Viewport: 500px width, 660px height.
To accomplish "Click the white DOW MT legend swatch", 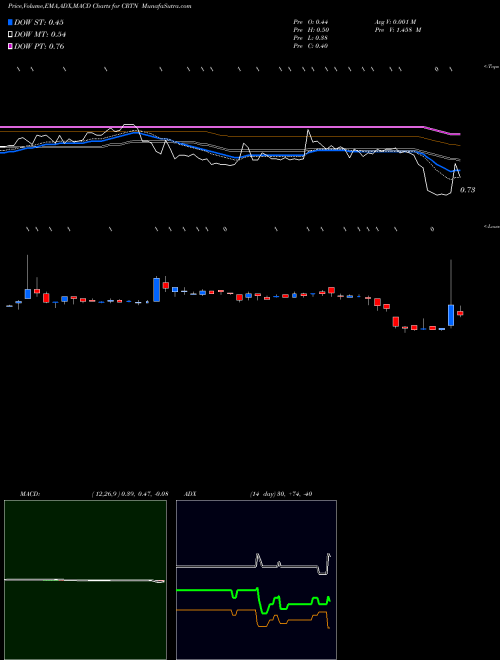I will coord(11,35).
